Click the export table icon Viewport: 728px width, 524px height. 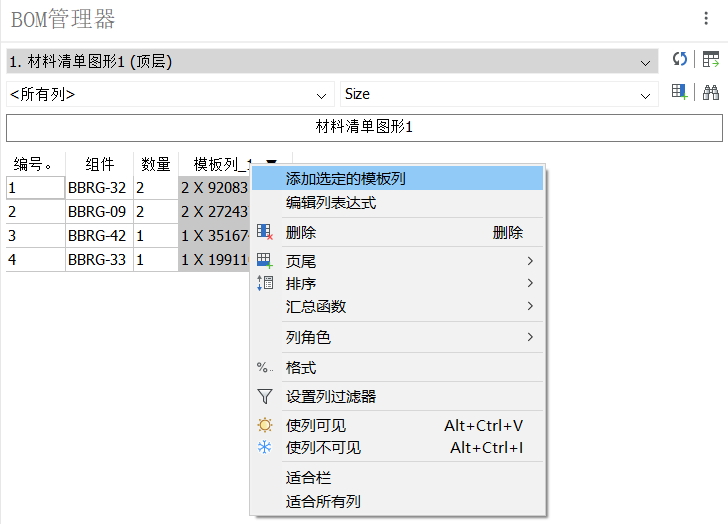(x=711, y=60)
